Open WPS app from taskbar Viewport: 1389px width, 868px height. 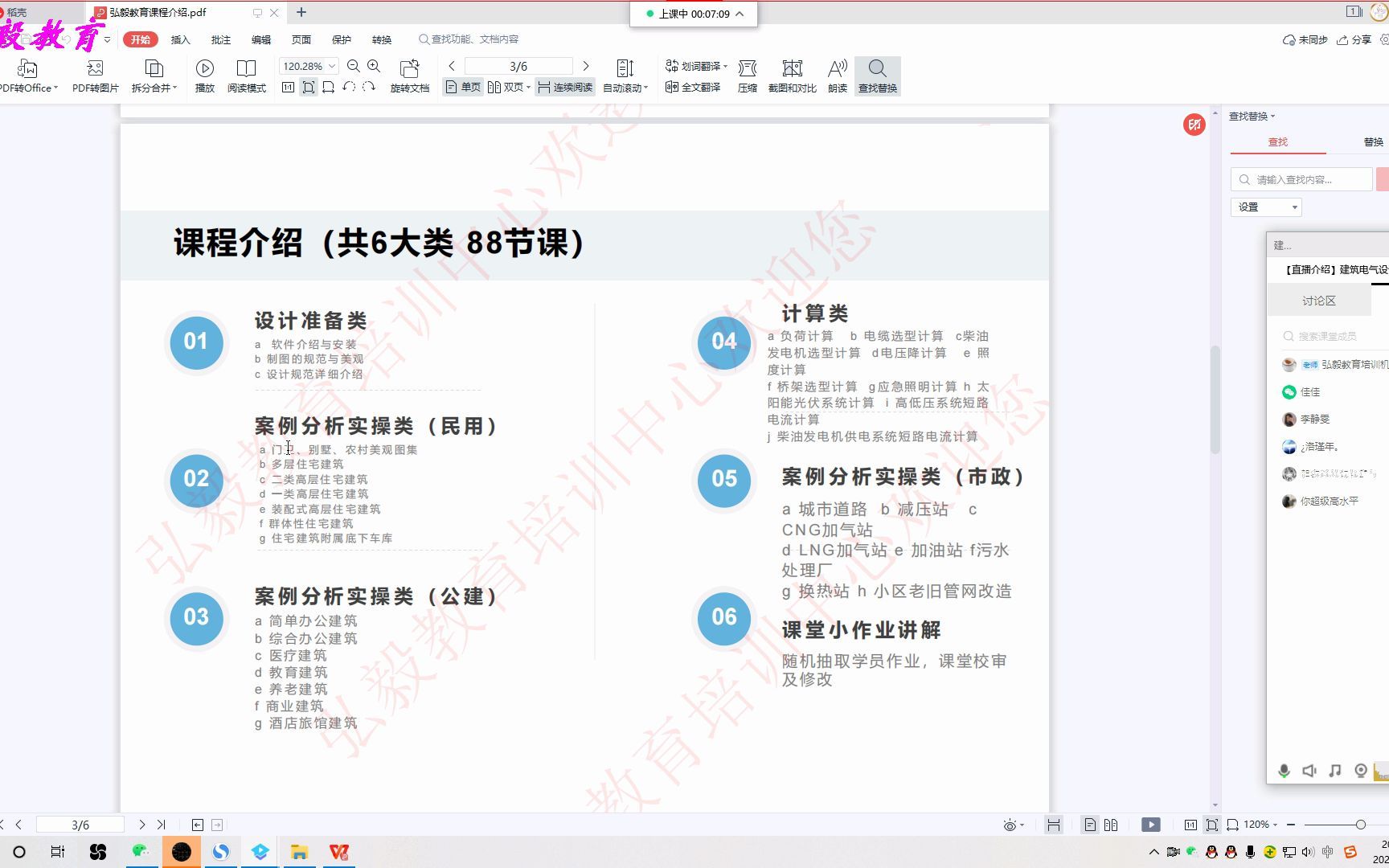[x=339, y=852]
